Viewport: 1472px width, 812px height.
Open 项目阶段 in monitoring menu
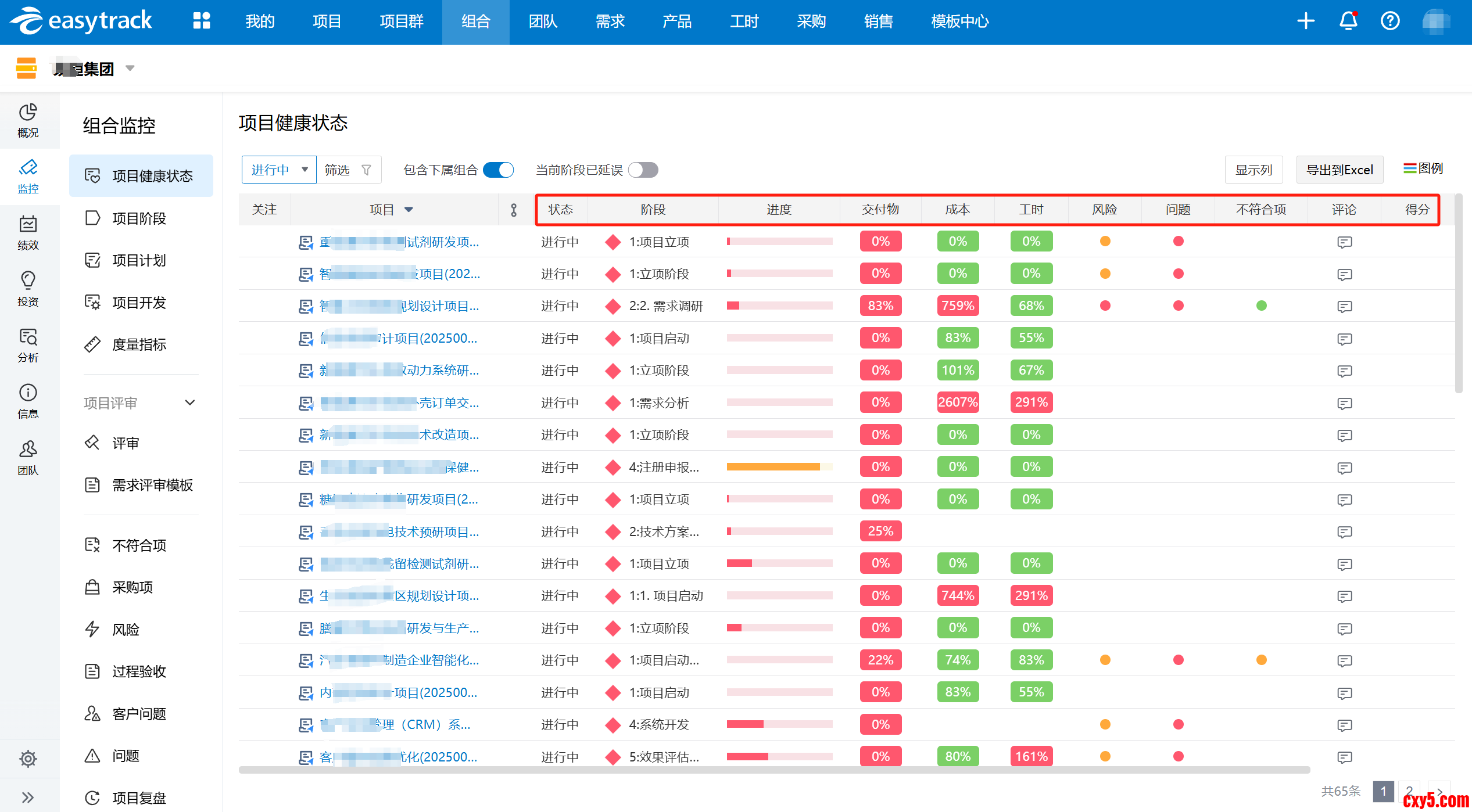139,218
